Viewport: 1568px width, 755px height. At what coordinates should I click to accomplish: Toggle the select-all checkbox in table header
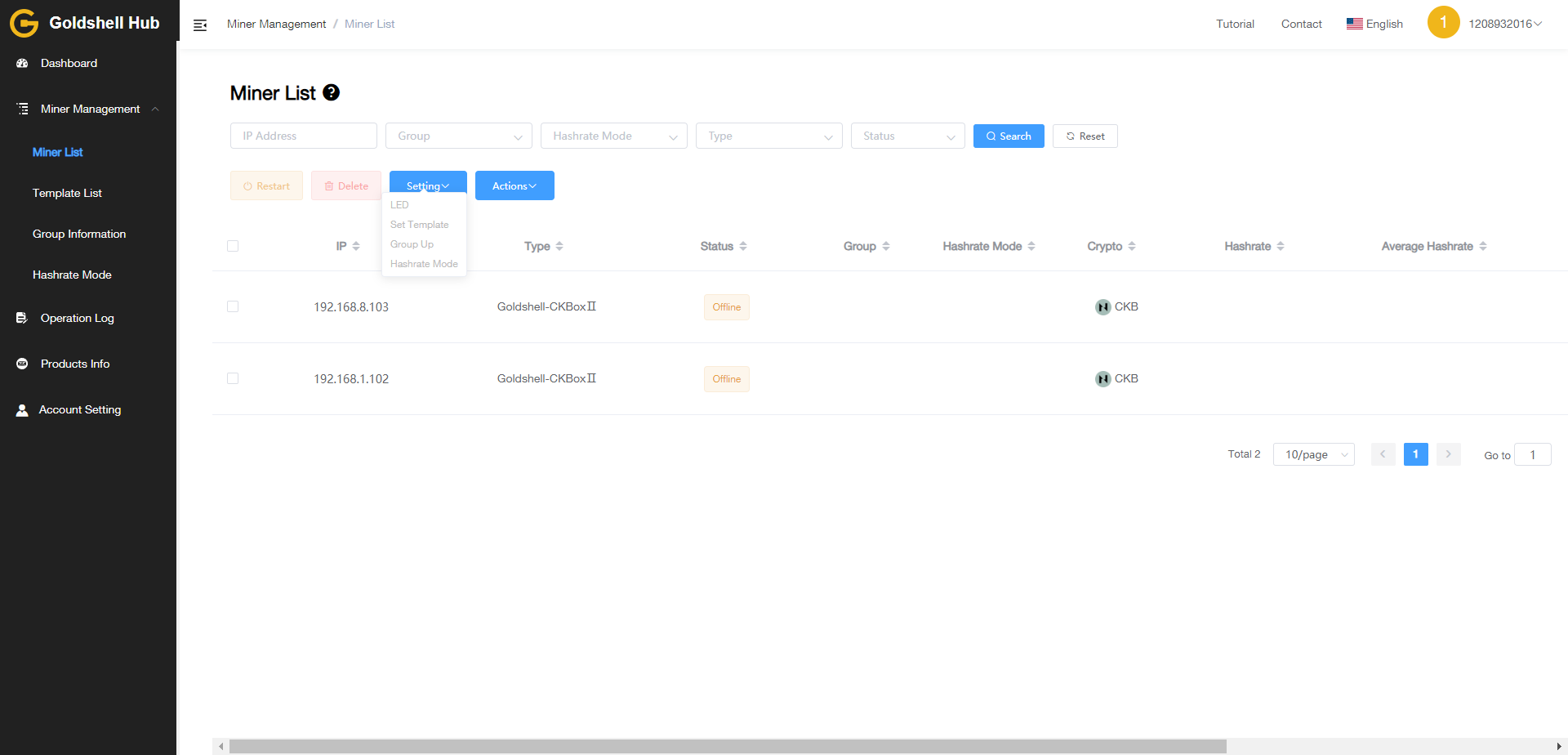coord(233,246)
